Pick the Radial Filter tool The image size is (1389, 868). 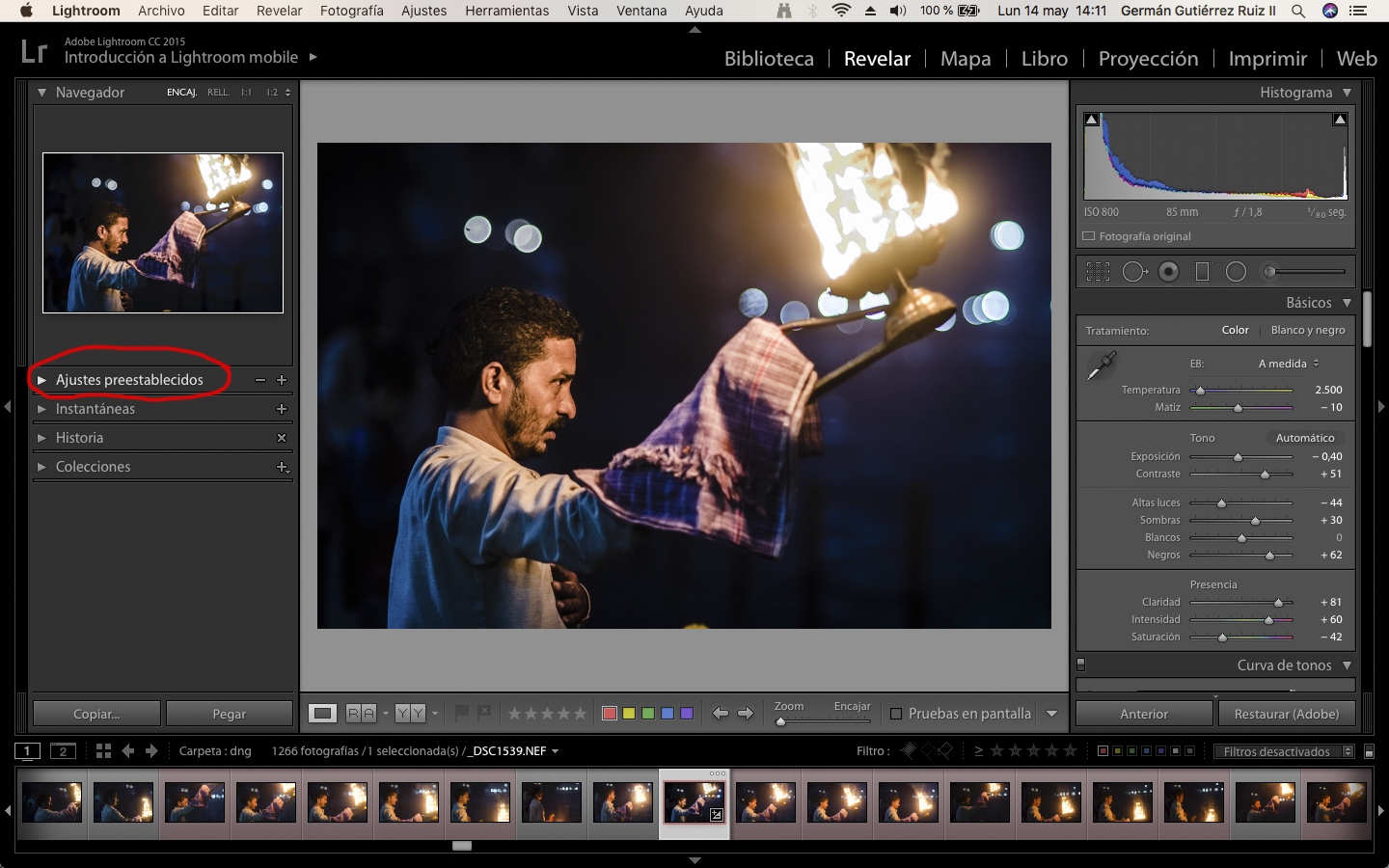[1236, 272]
